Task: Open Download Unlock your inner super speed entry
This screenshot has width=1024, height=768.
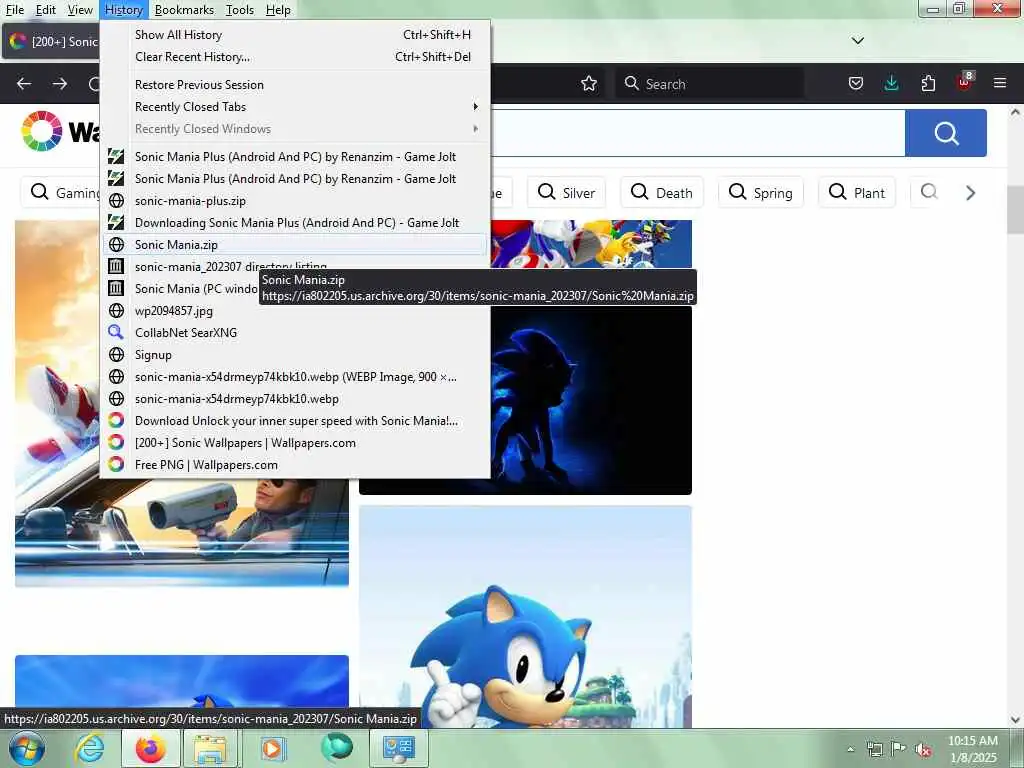Action: [295, 421]
